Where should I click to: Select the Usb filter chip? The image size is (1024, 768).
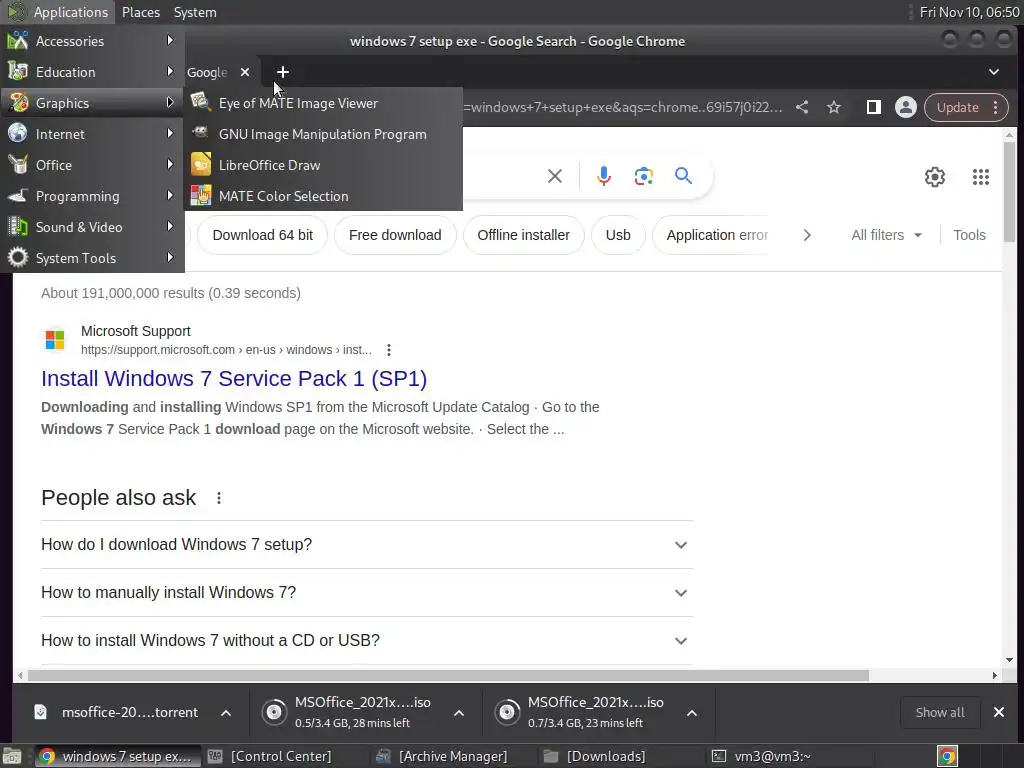618,235
